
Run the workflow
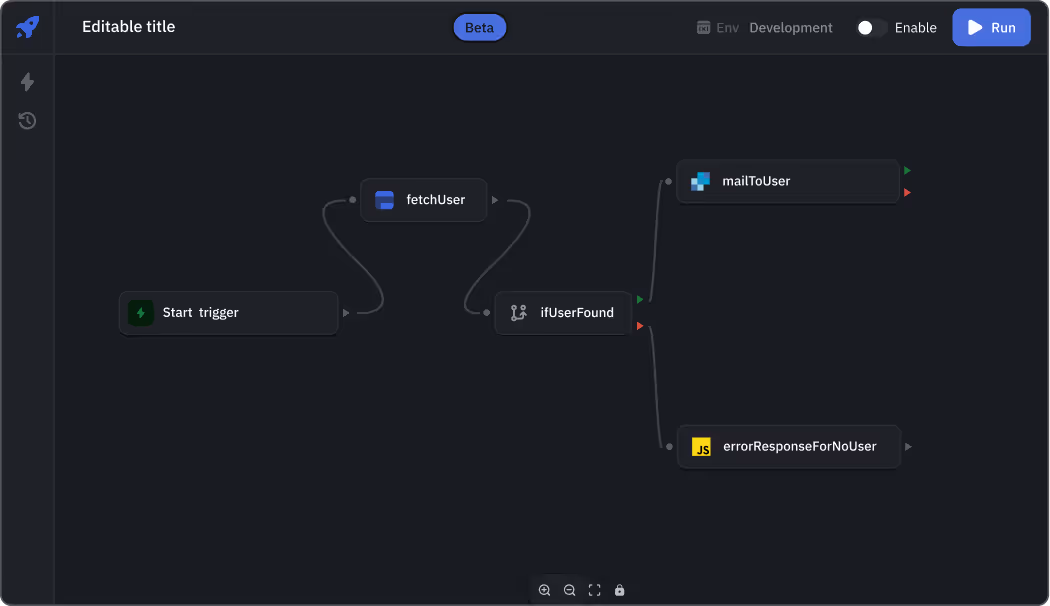[x=991, y=28]
